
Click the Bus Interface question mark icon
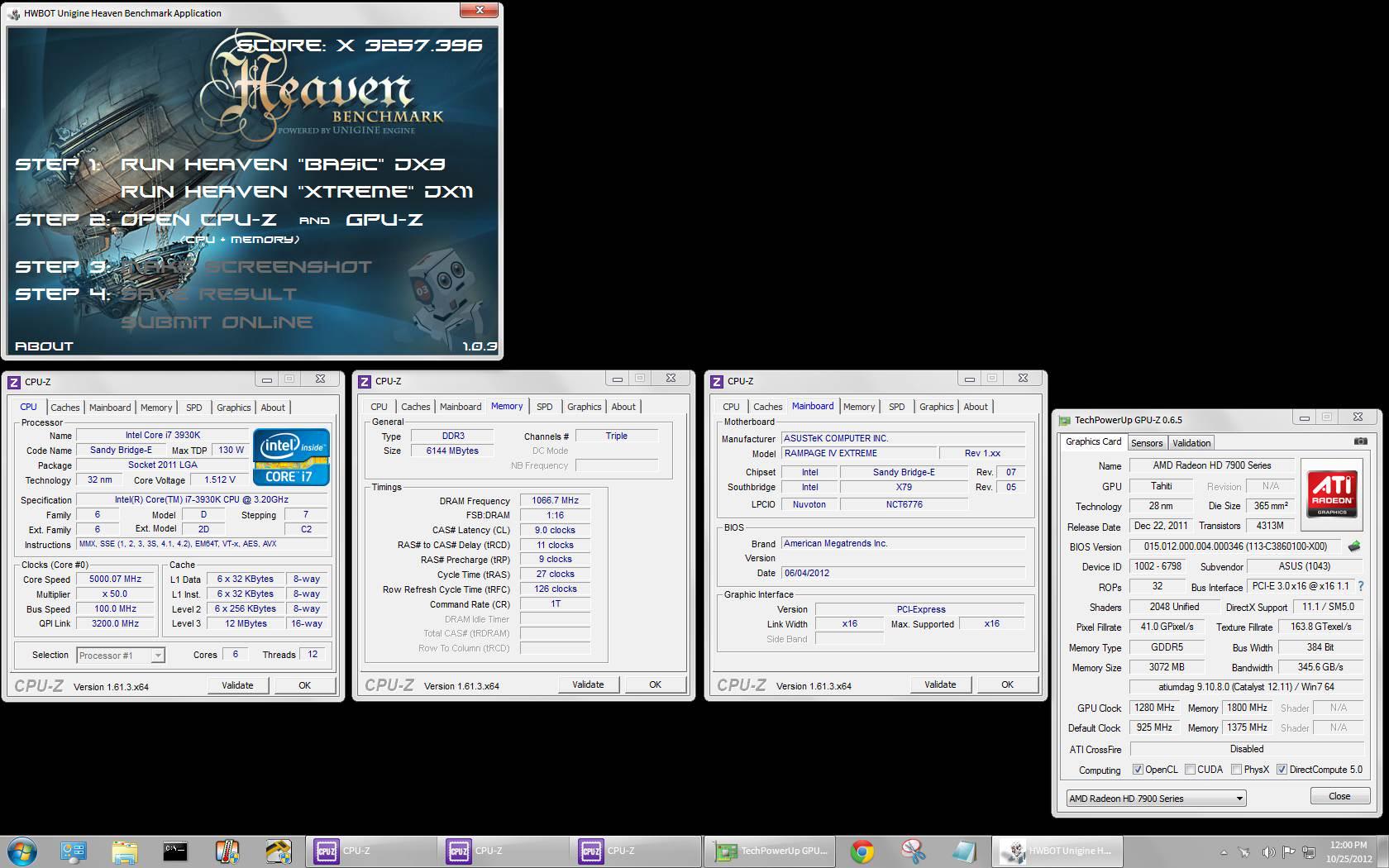pos(1360,586)
